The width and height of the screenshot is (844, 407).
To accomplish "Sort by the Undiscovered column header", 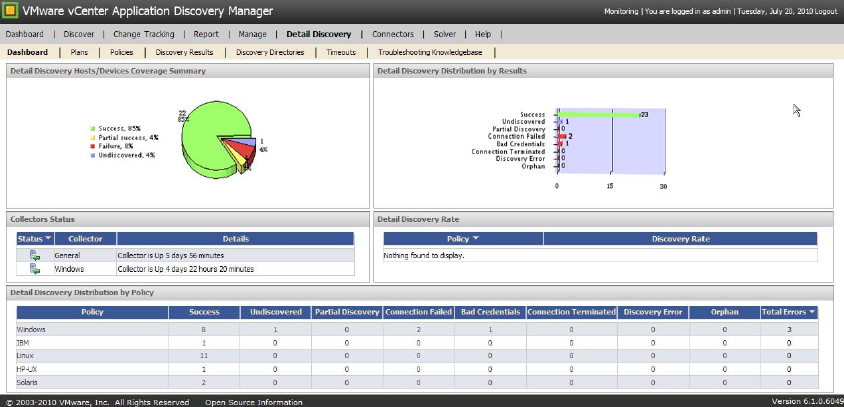I will [x=276, y=312].
